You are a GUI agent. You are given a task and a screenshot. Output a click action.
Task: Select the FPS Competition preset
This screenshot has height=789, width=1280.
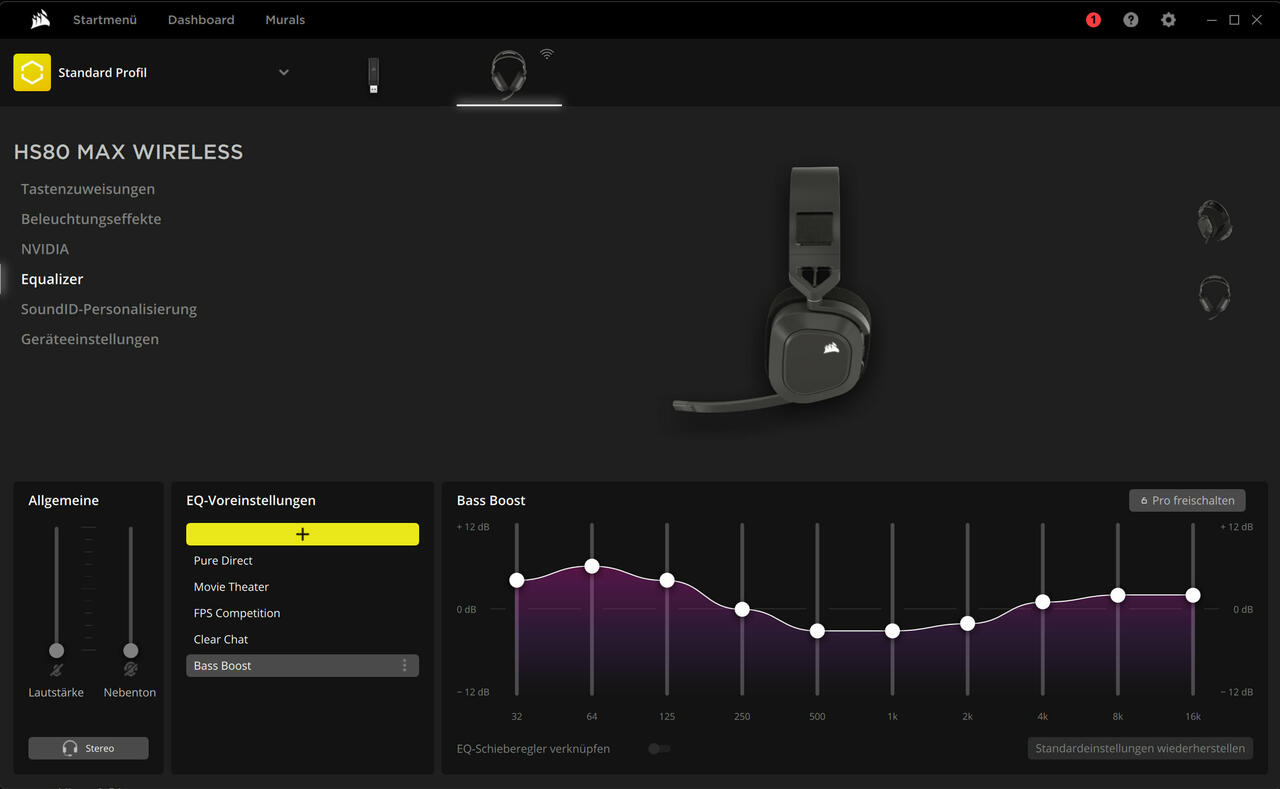(x=302, y=613)
